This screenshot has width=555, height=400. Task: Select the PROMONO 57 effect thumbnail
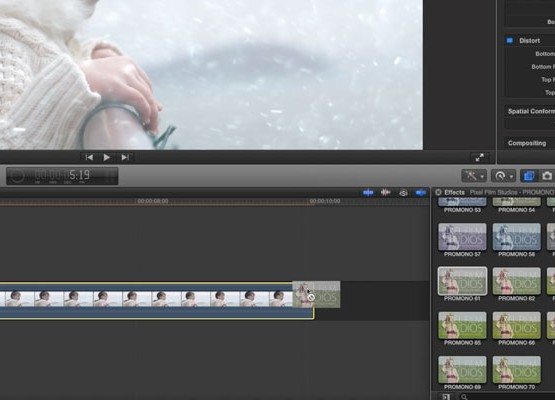pos(462,237)
